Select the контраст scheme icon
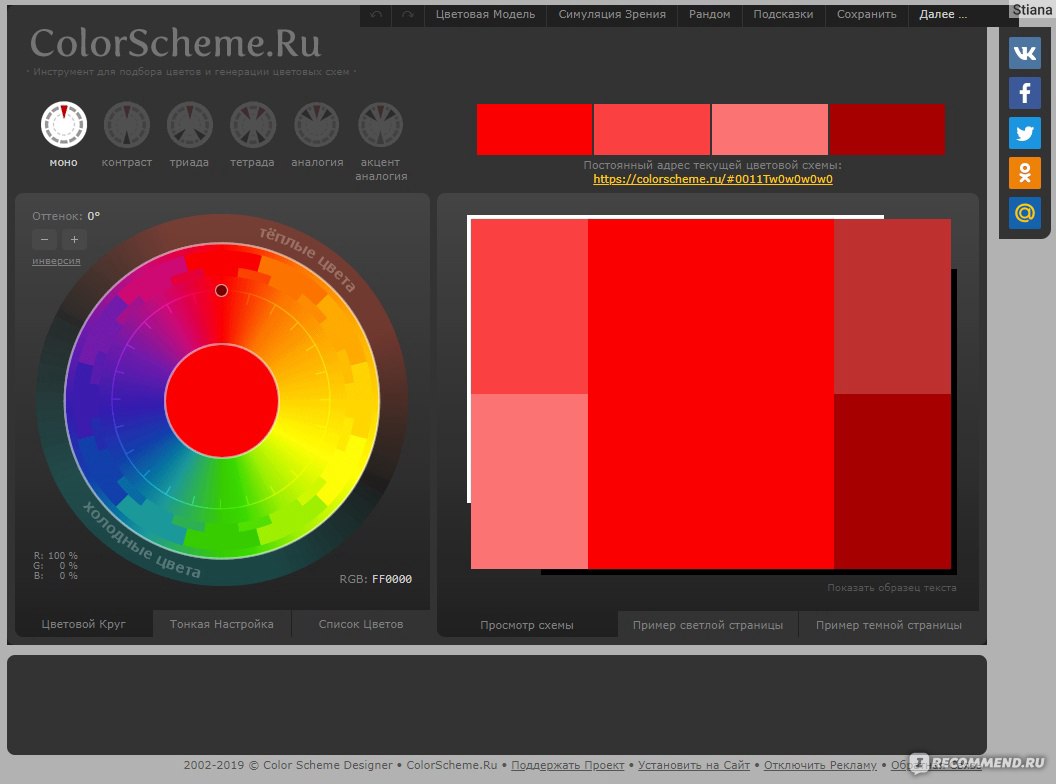This screenshot has width=1056, height=784. (127, 125)
